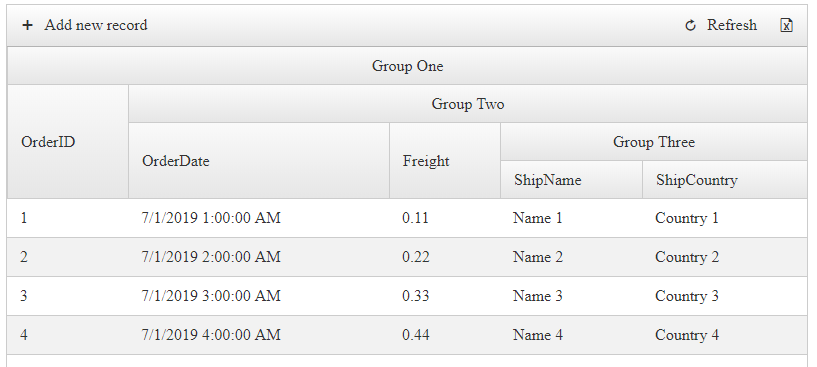The image size is (817, 367).
Task: Sort by the Freight column header
Action: point(445,161)
